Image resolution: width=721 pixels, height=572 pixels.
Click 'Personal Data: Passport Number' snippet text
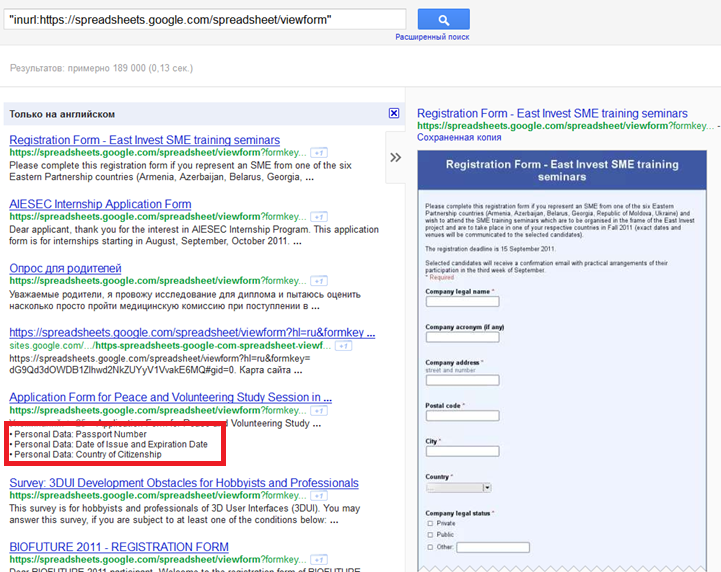80,434
